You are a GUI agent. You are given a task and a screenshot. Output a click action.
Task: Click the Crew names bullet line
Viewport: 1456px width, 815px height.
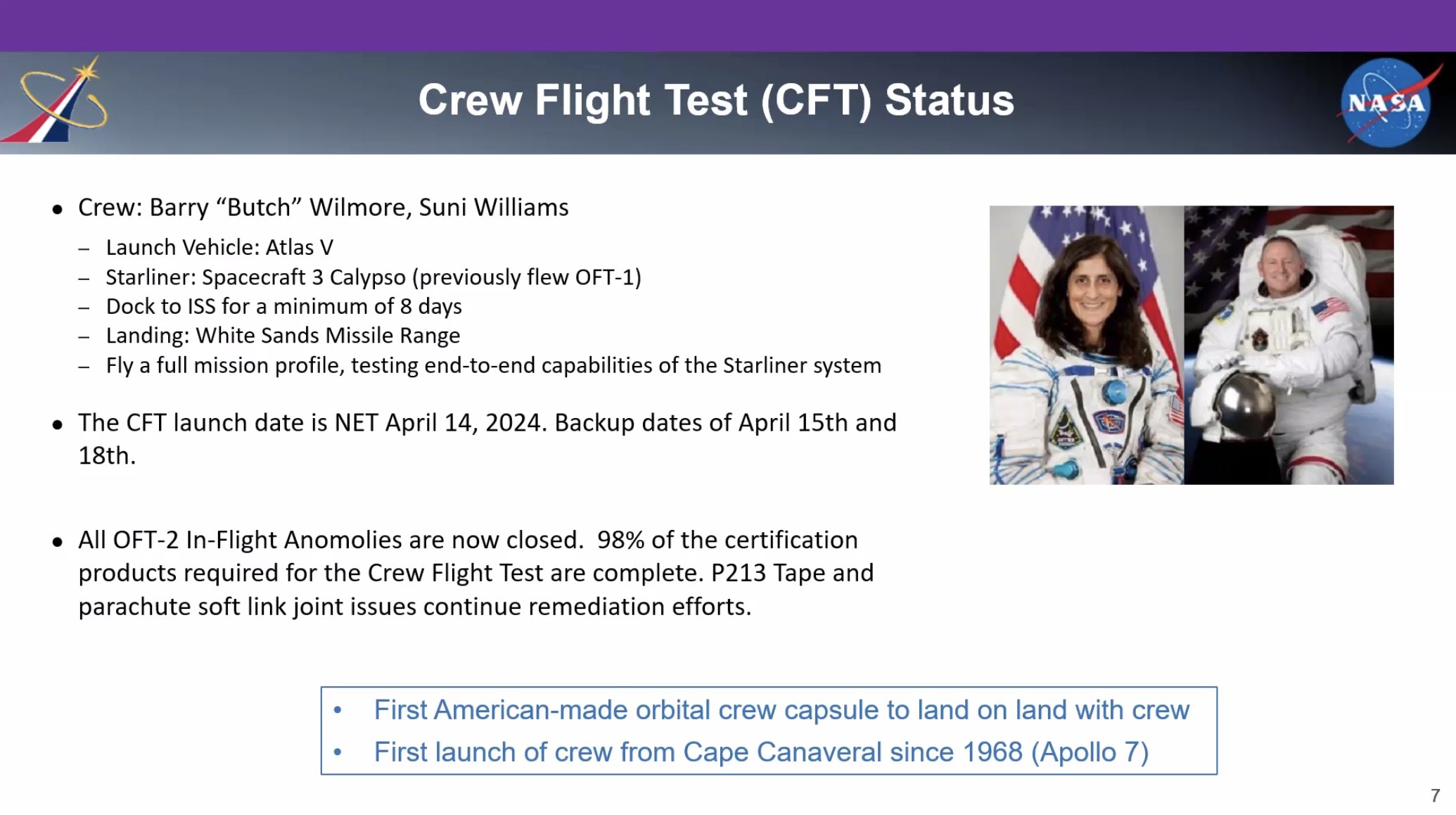pyautogui.click(x=323, y=208)
